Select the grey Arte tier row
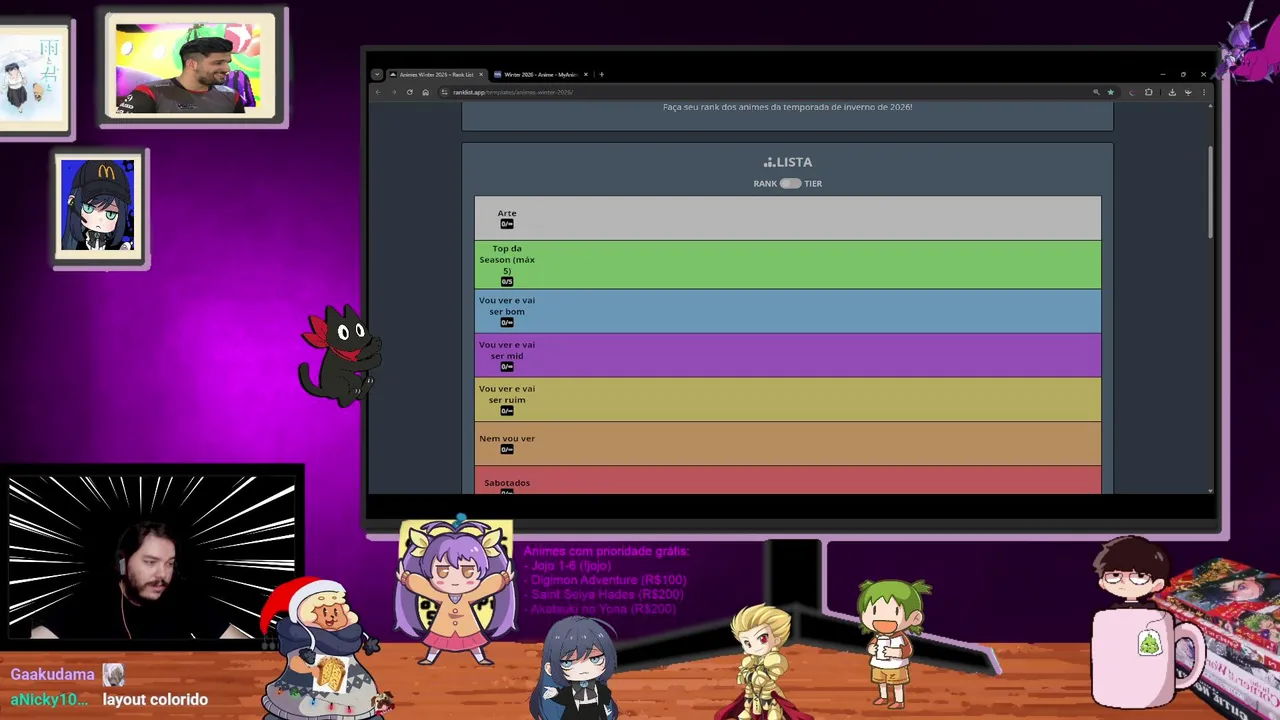This screenshot has width=1280, height=720. tap(788, 218)
